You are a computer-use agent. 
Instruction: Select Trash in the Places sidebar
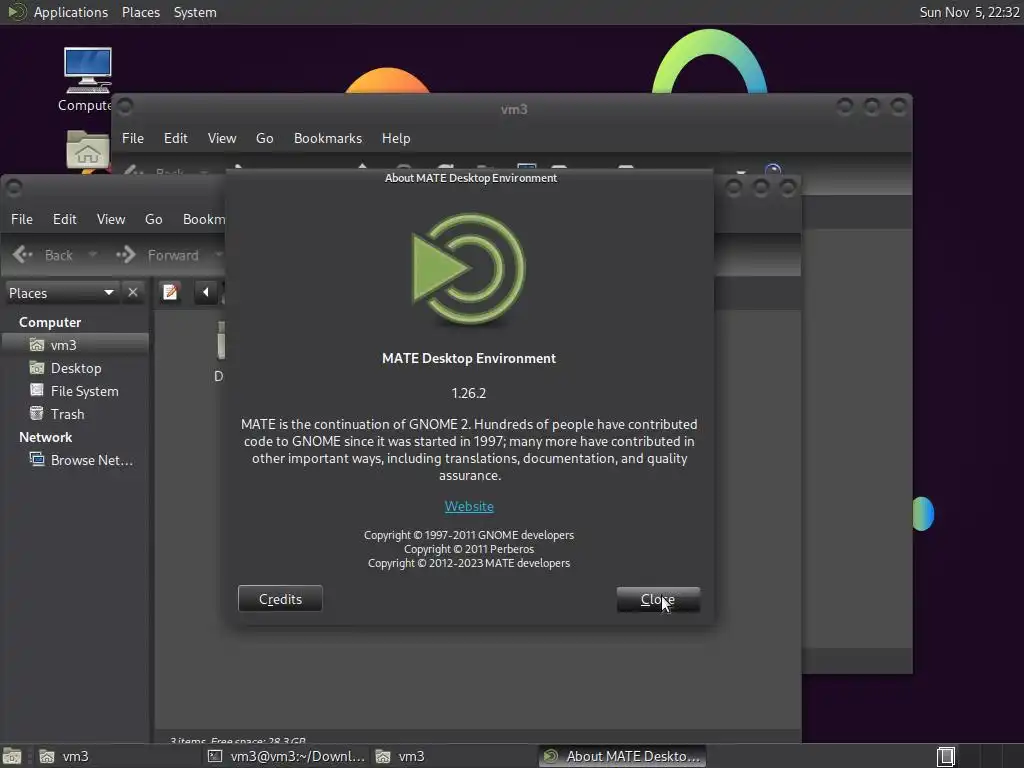click(76, 414)
